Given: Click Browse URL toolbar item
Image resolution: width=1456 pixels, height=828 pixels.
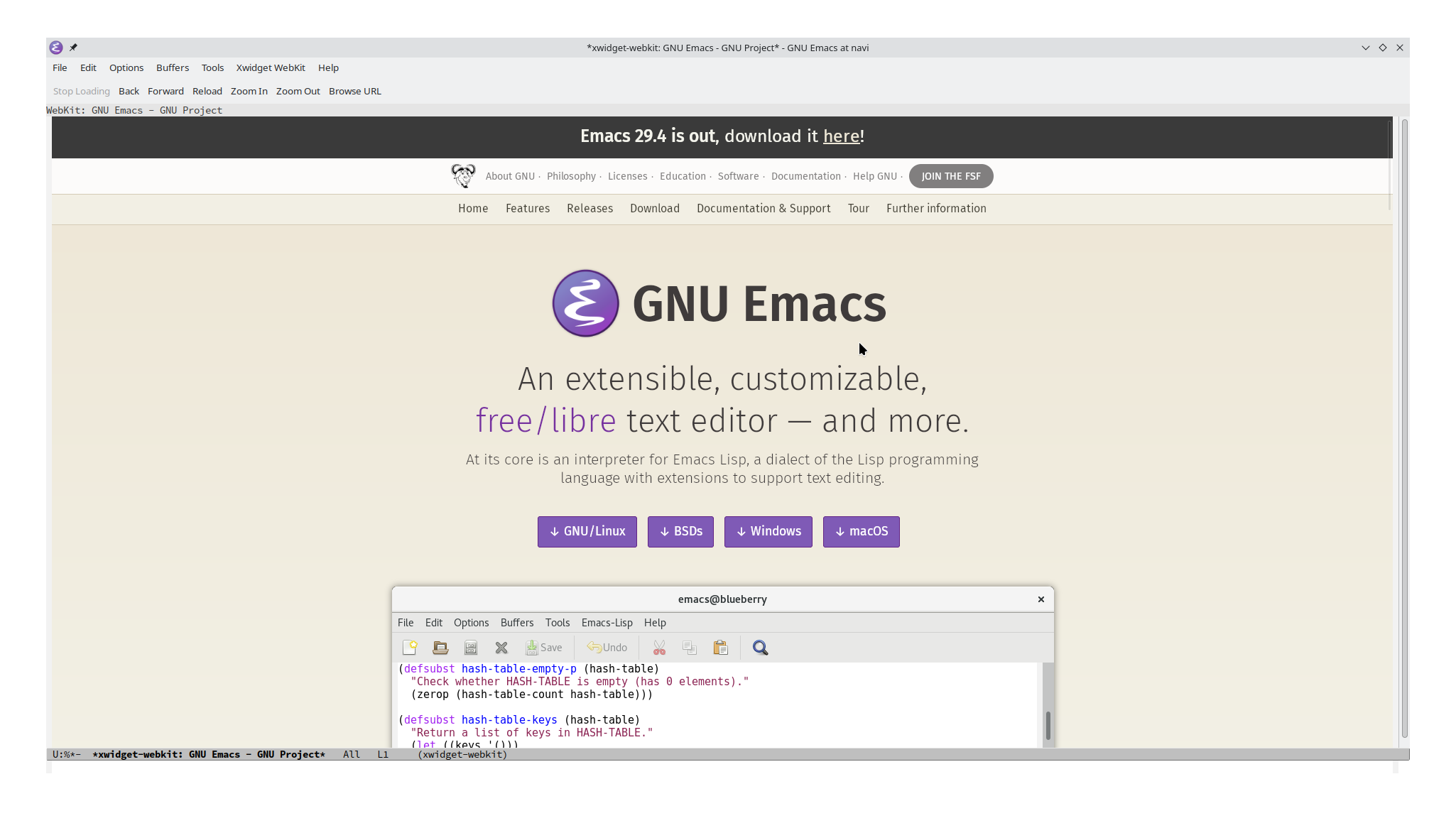Looking at the screenshot, I should point(355,91).
